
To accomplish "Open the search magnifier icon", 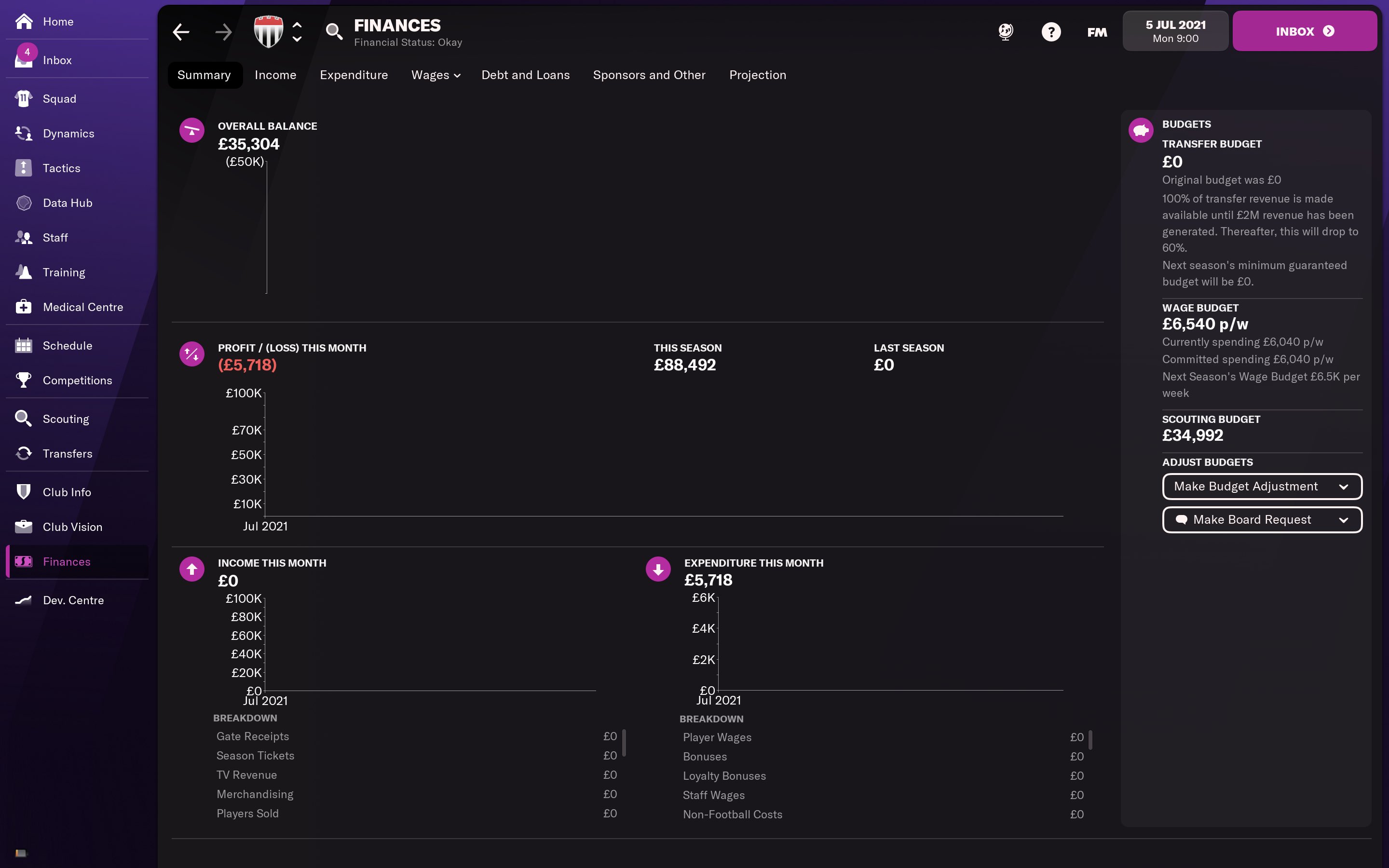I will pyautogui.click(x=334, y=31).
